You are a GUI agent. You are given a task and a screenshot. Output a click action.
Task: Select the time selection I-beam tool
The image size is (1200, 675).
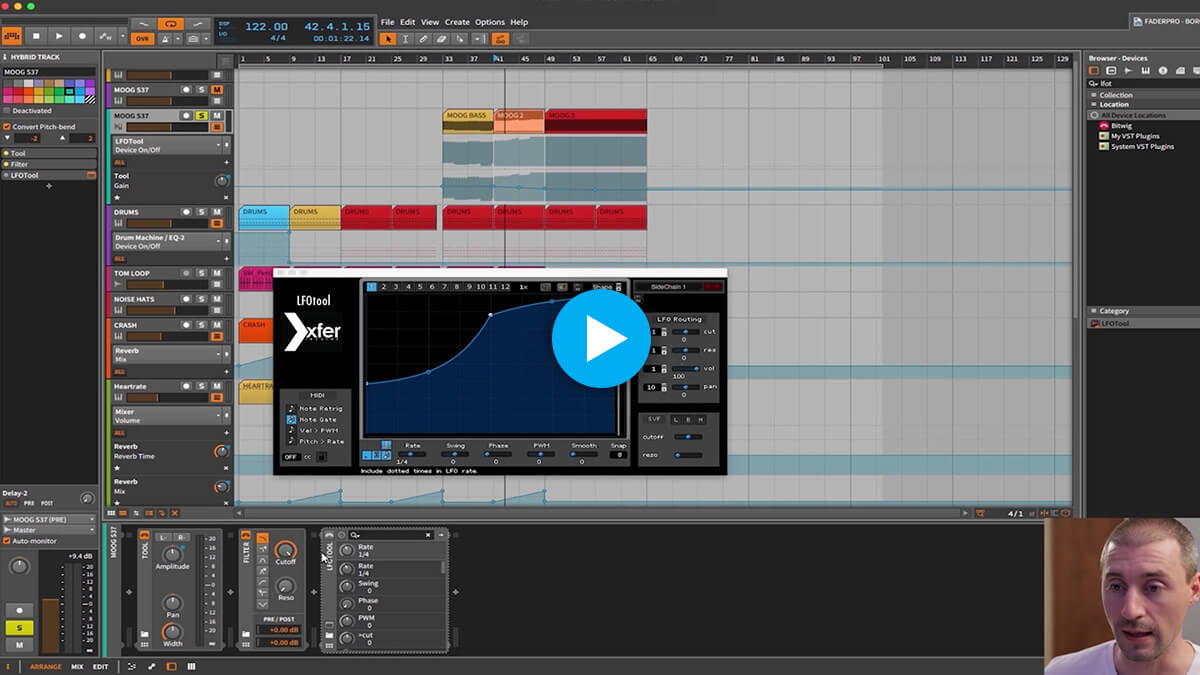click(405, 39)
